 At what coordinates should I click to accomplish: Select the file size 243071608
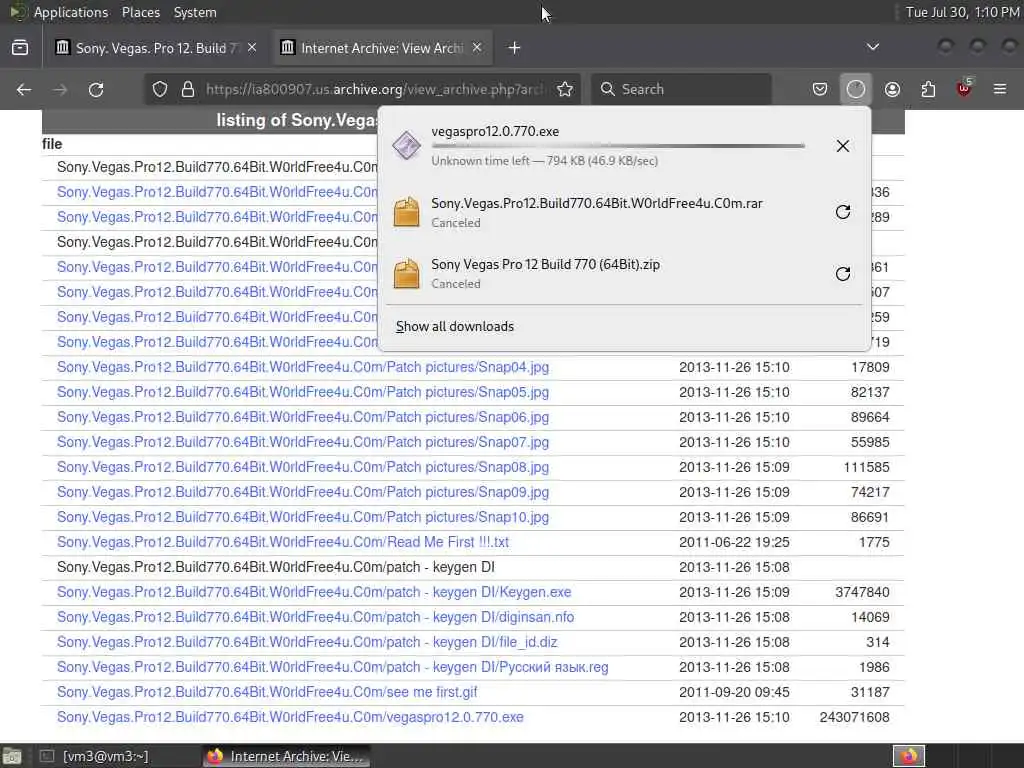tap(854, 717)
